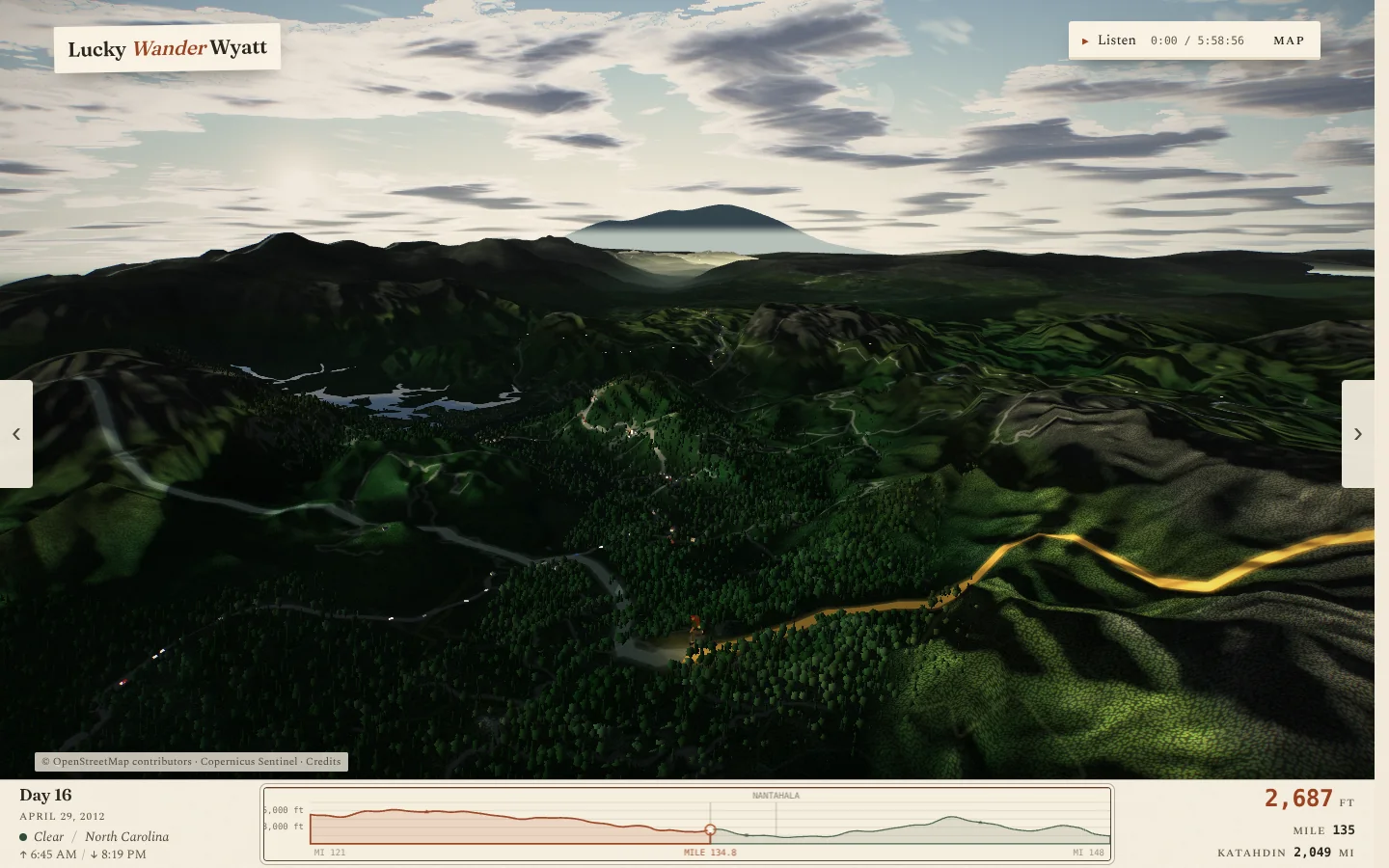Open the MAP view
The width and height of the screenshot is (1389, 868).
pyautogui.click(x=1289, y=41)
